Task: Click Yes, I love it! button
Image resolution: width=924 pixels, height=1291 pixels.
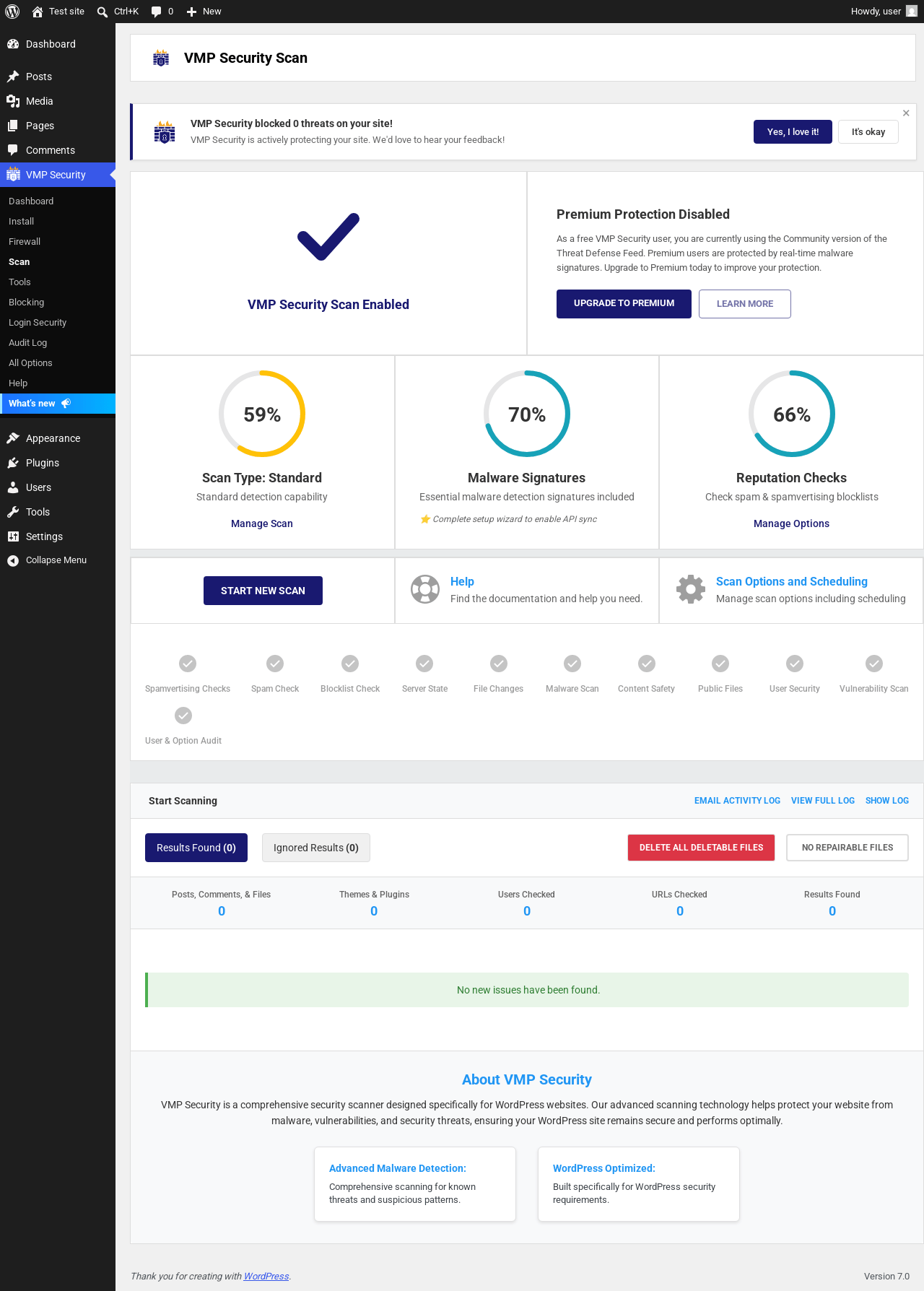Action: (x=793, y=132)
